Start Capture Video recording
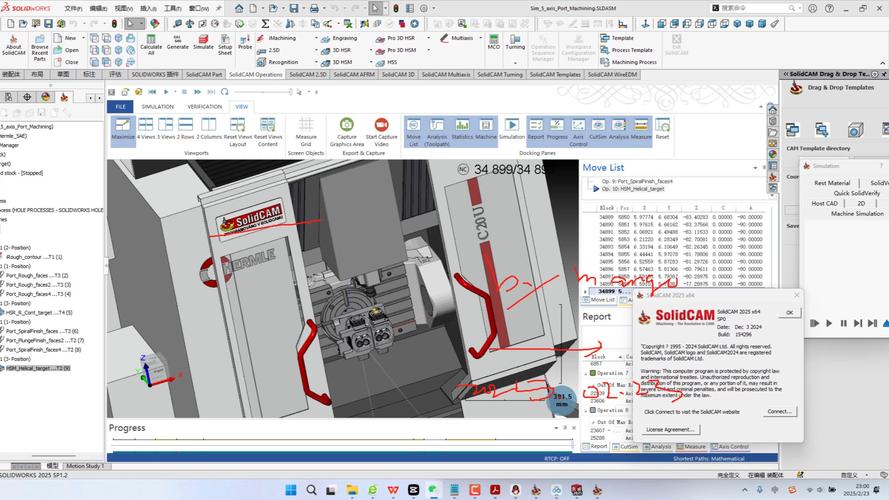The width and height of the screenshot is (889, 500). [381, 132]
